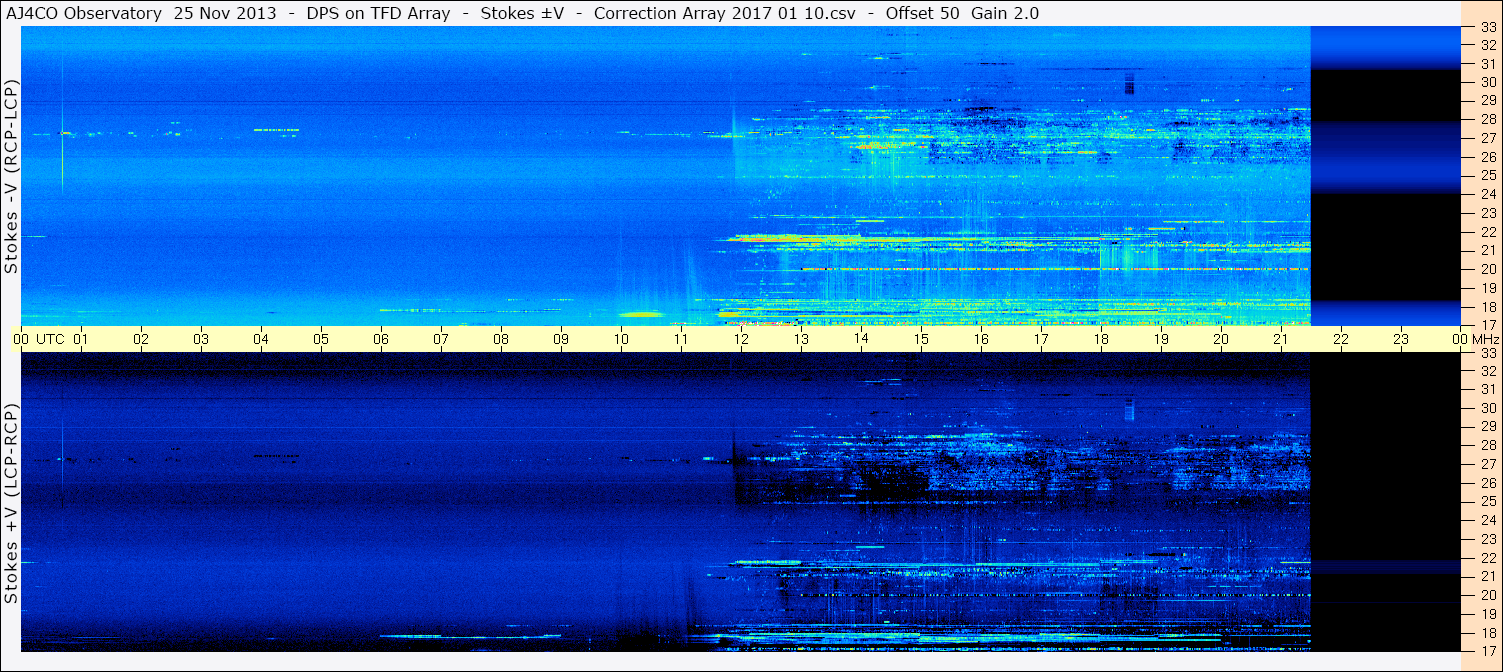Select the 12 hour tick on time axis
Viewport: 1503px width, 672px height.
[x=741, y=339]
